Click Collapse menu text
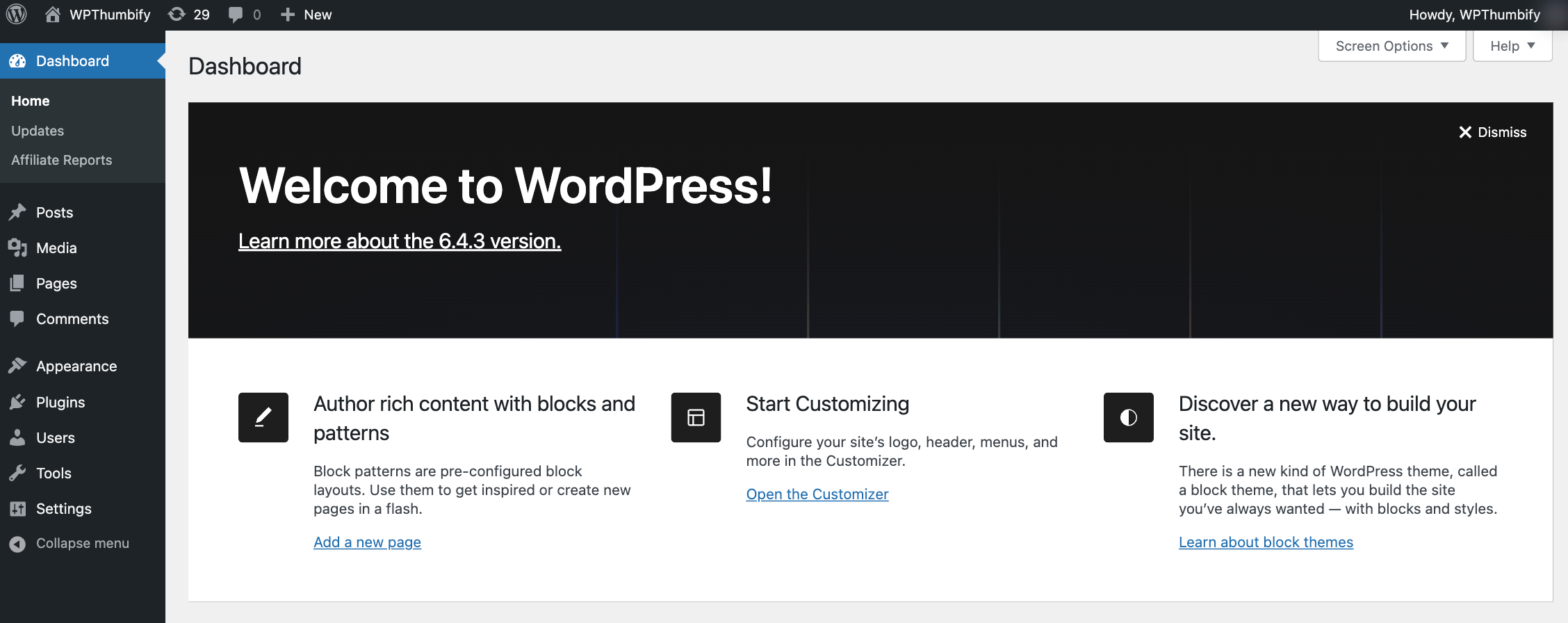1568x623 pixels. [83, 543]
